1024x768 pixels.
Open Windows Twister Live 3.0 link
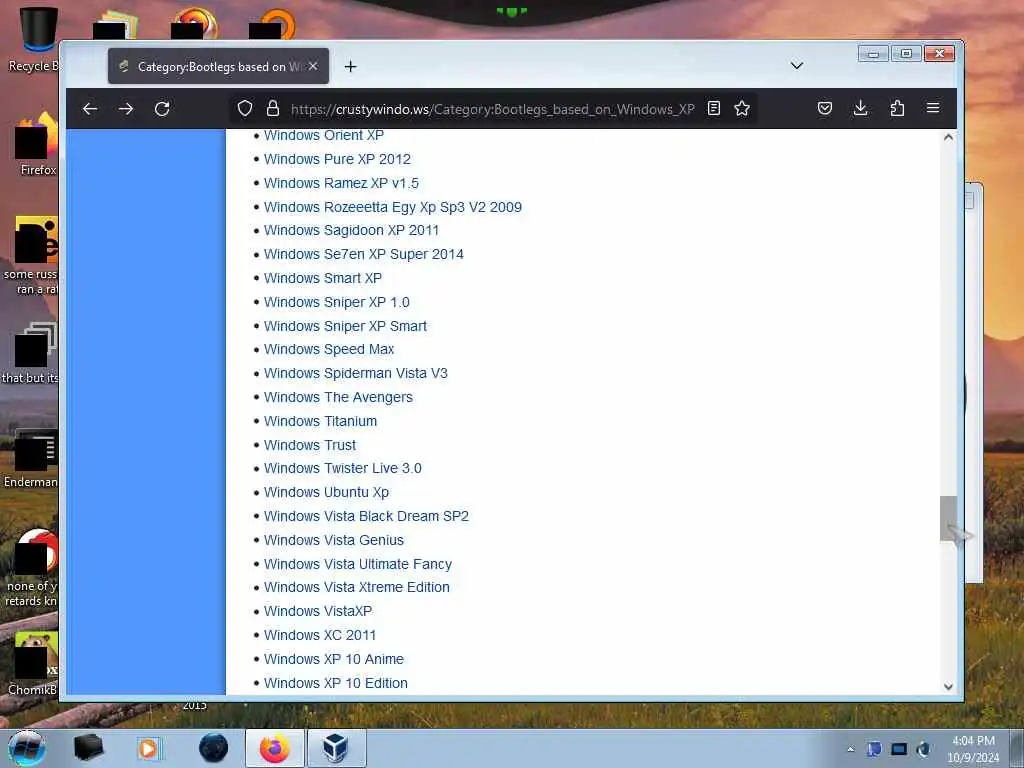tap(343, 468)
